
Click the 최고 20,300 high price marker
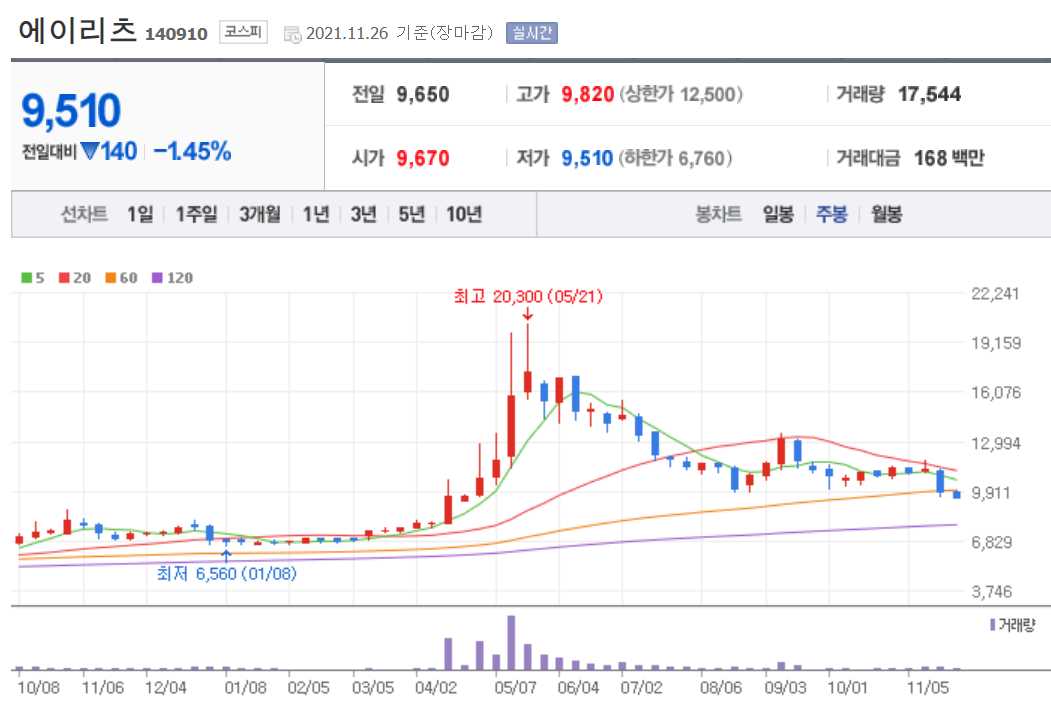pyautogui.click(x=525, y=297)
